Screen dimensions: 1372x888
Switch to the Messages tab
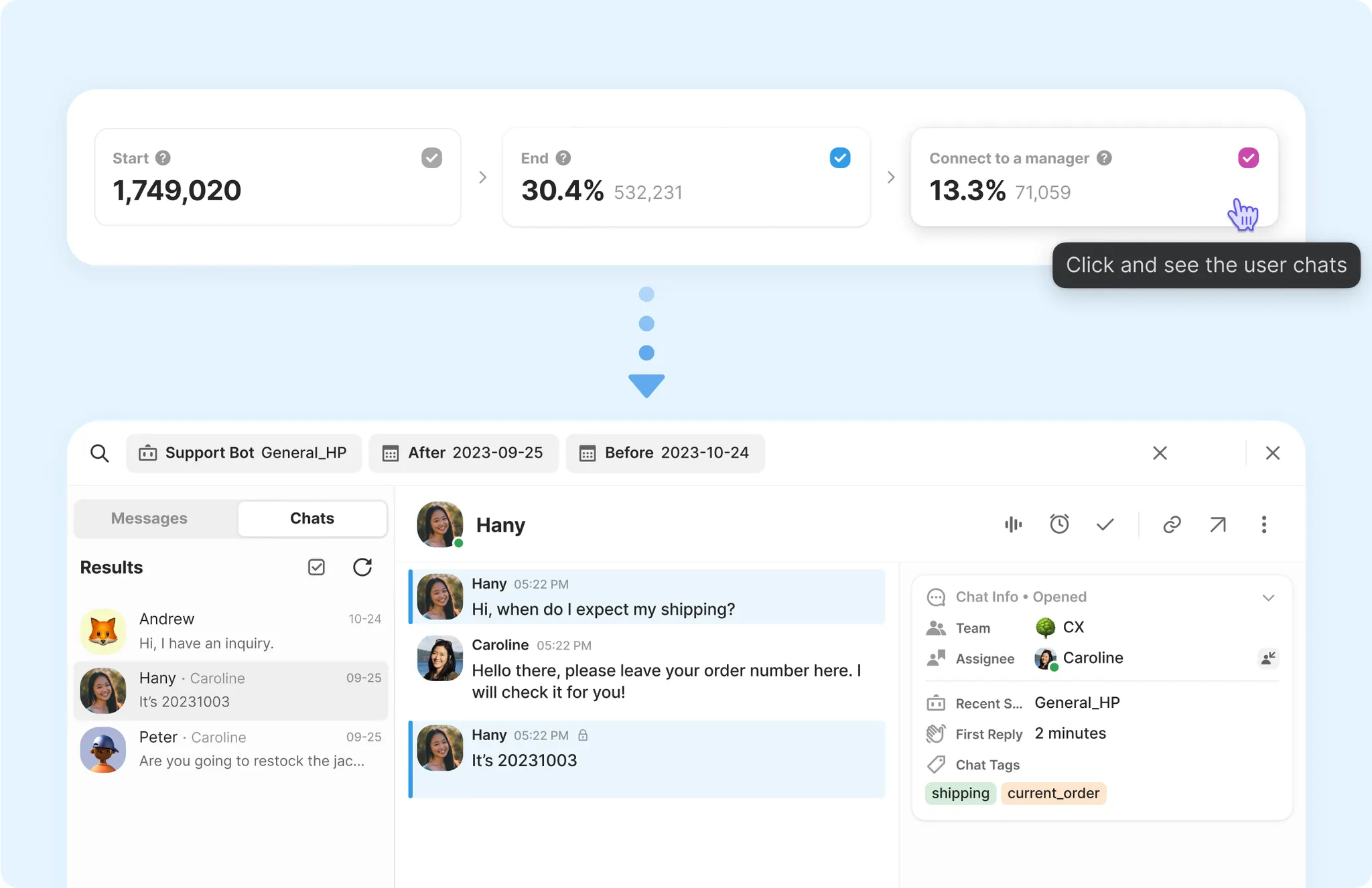149,518
